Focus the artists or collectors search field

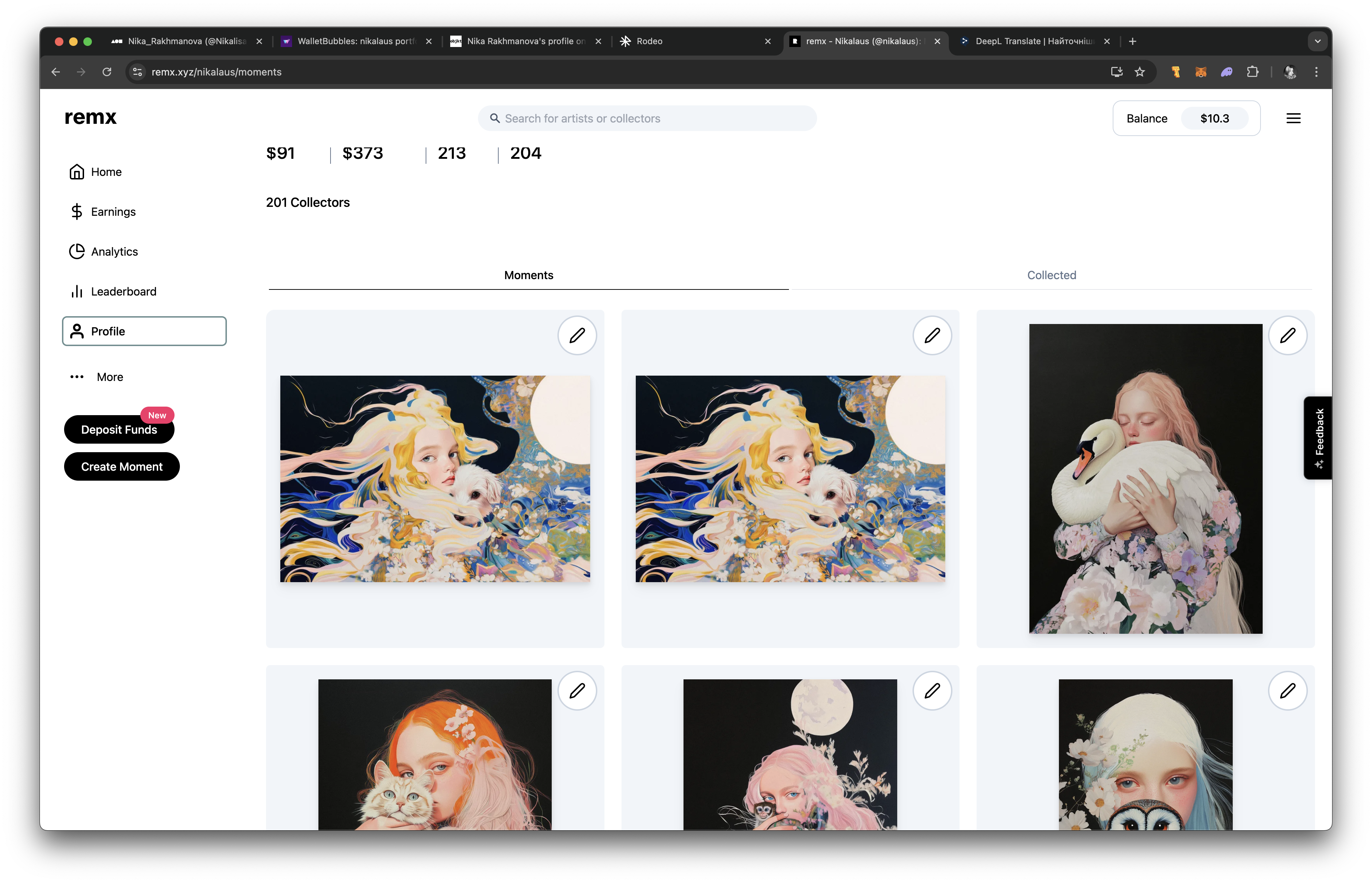(x=647, y=119)
